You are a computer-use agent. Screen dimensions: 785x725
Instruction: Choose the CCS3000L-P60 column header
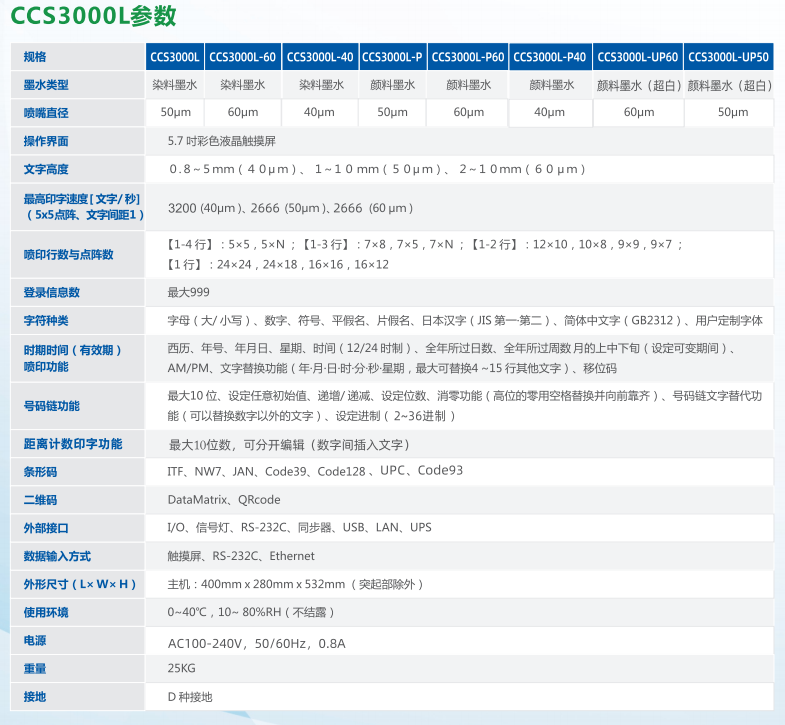(467, 57)
